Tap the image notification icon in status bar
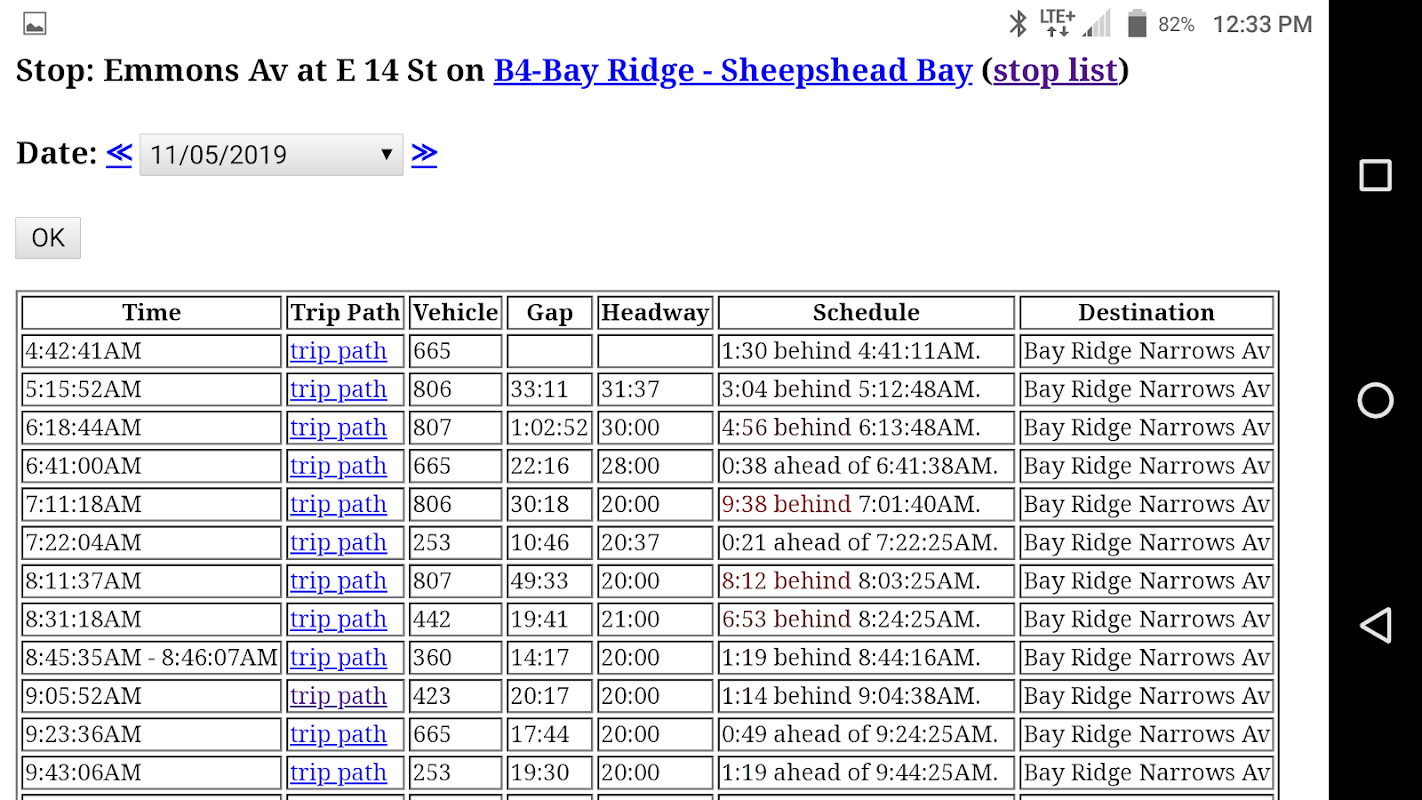Screen dimensions: 1422x800 point(34,24)
